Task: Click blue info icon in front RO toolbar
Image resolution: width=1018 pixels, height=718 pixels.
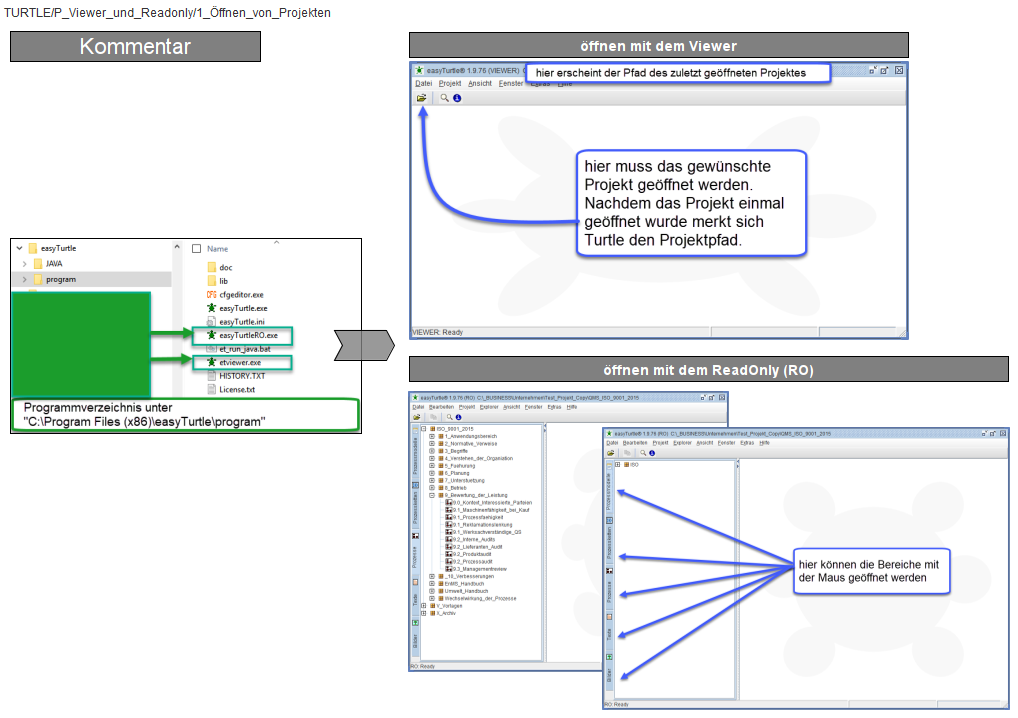Action: 652,452
